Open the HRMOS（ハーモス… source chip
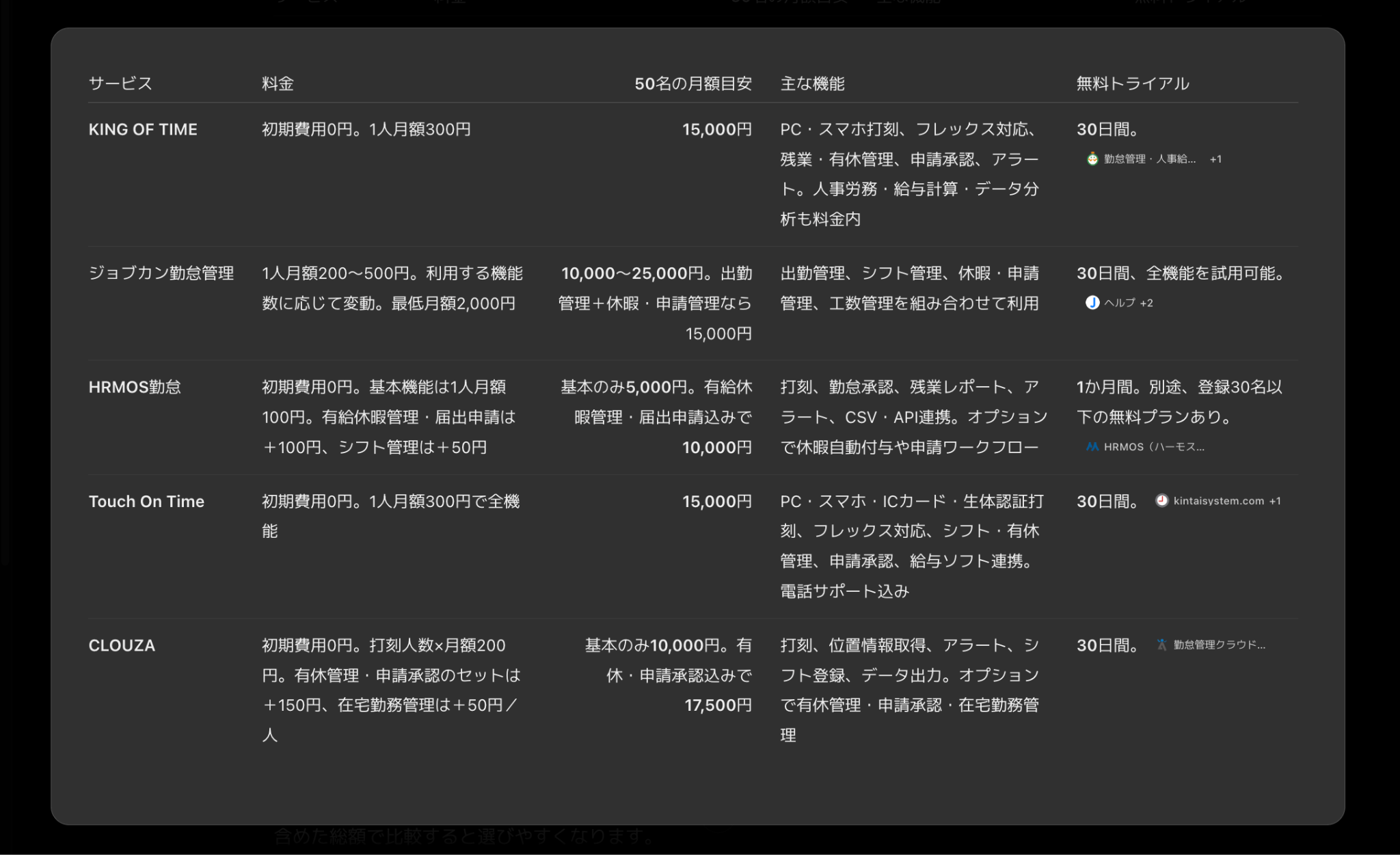 (1145, 447)
